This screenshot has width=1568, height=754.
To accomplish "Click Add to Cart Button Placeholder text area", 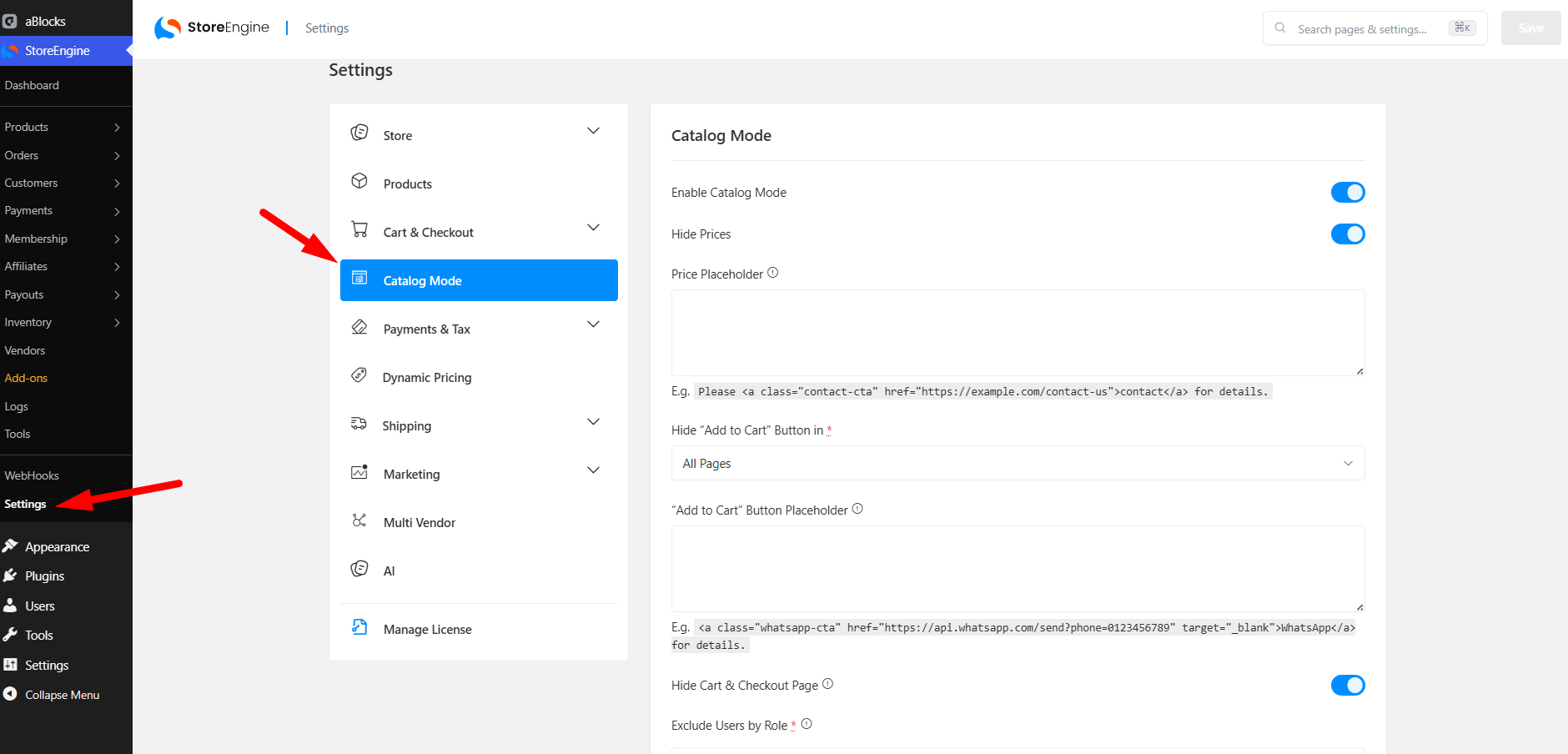I will [x=1018, y=569].
